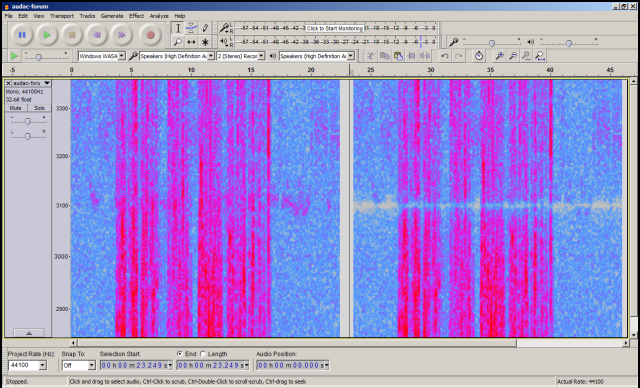Viewport: 640px width, 388px height.
Task: Click the Paste clipboard icon
Action: pos(398,56)
